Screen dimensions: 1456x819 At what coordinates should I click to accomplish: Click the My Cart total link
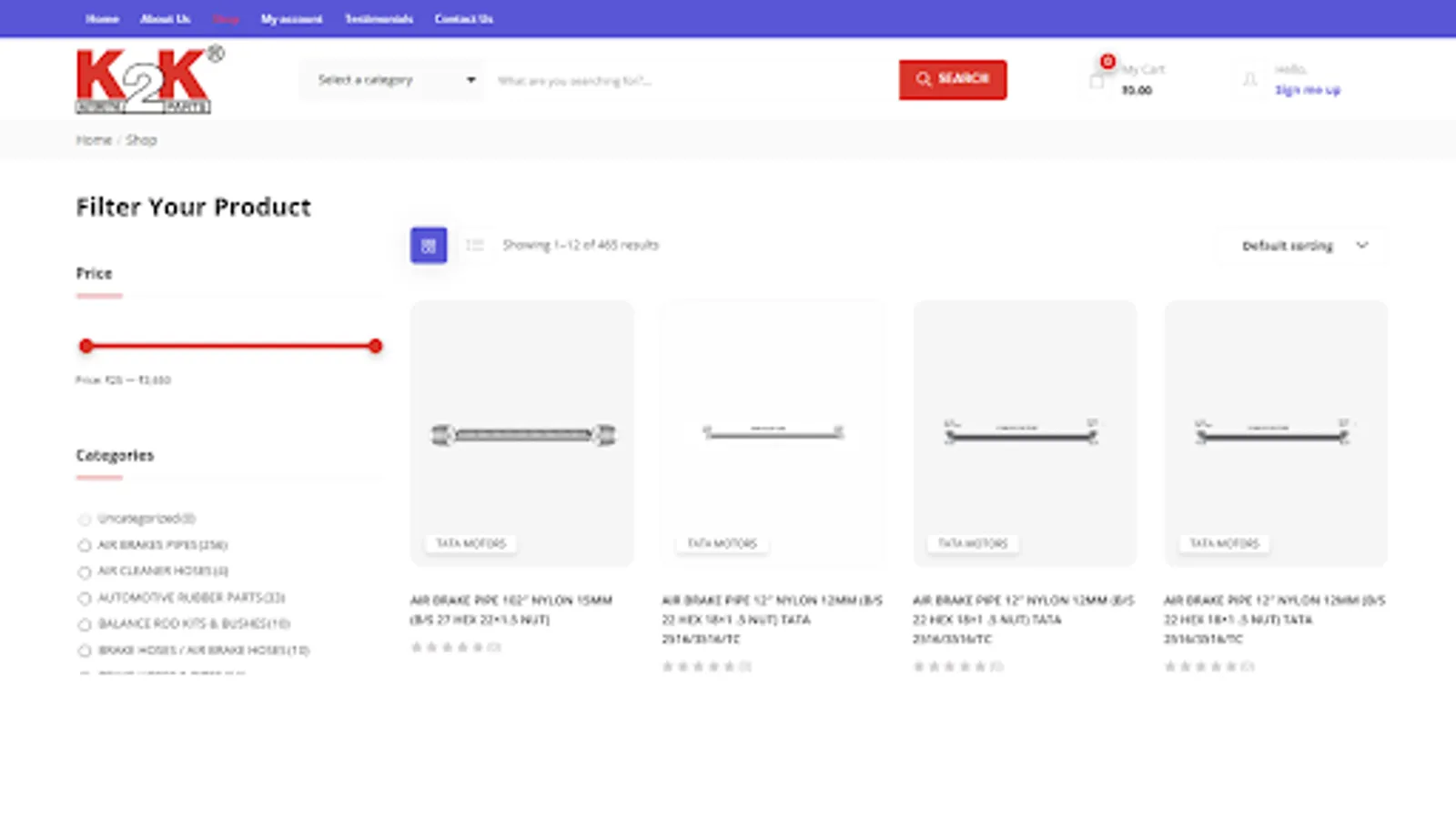pos(1137,90)
